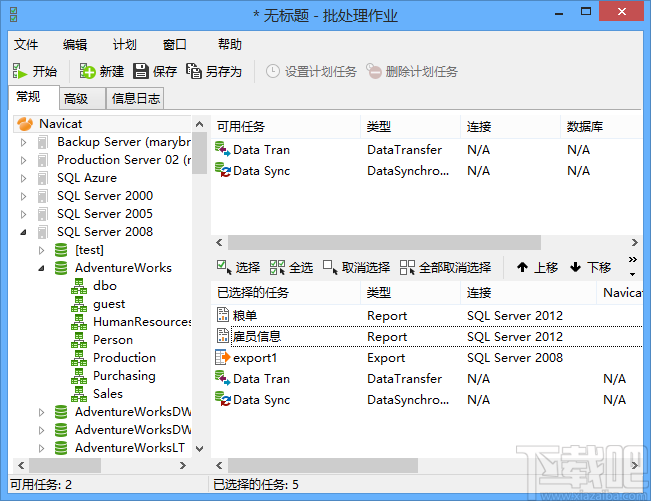Click the 粮单 report icon
Viewport: 651px width, 501px height.
[x=223, y=315]
